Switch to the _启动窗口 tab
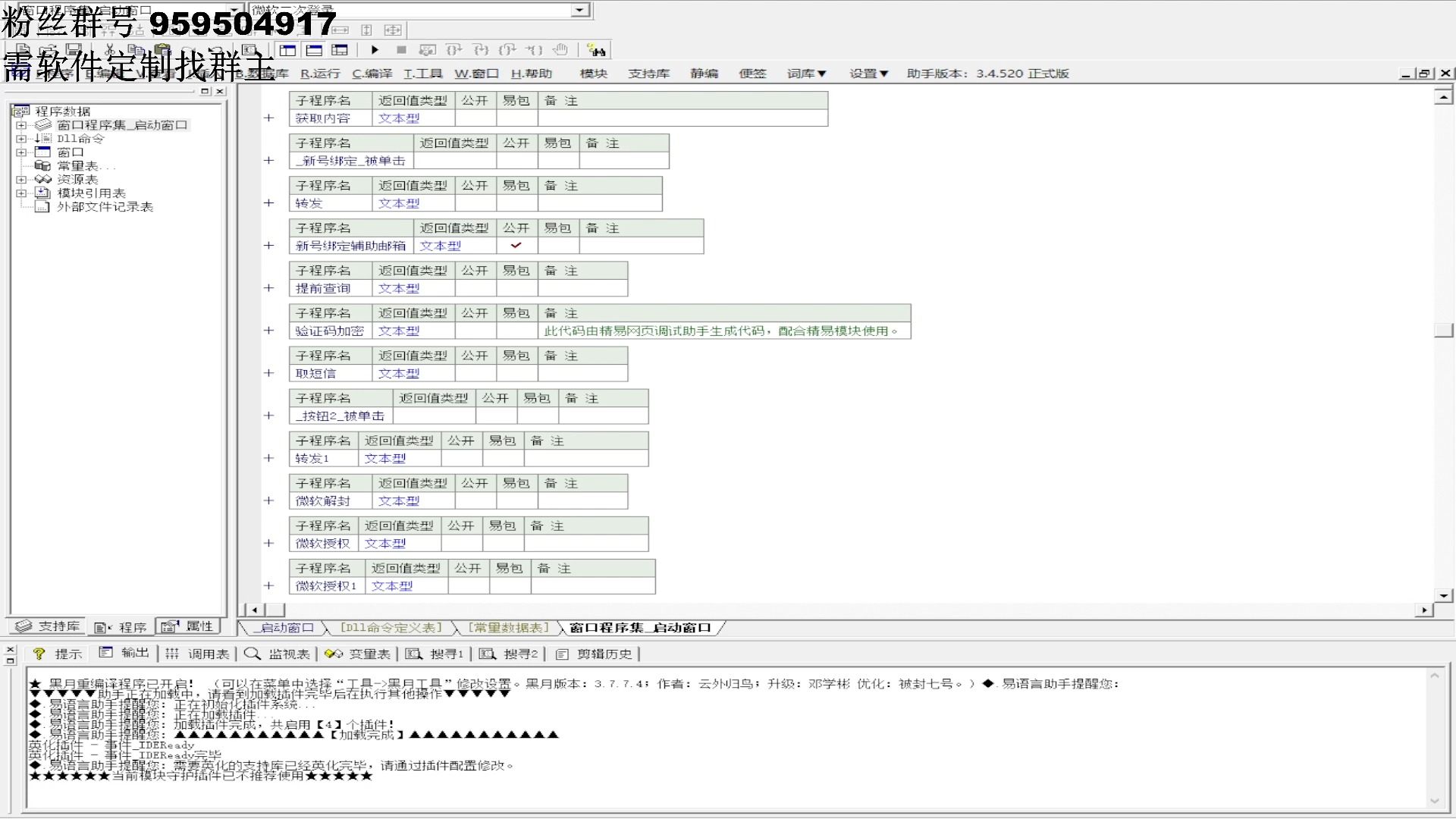Screen dimensions: 1456x819 pos(284,628)
